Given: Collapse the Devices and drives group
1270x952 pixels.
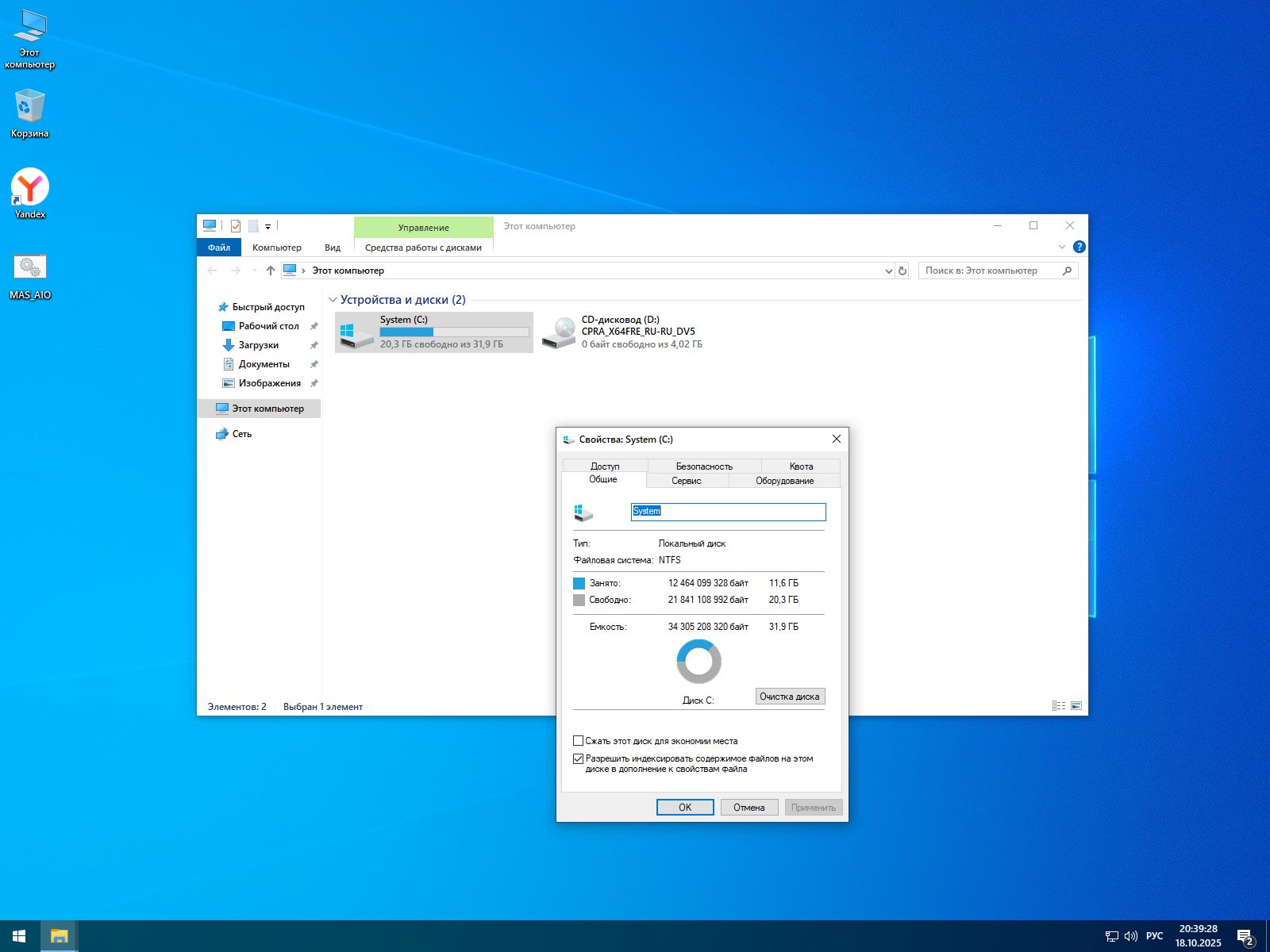Looking at the screenshot, I should pos(333,300).
